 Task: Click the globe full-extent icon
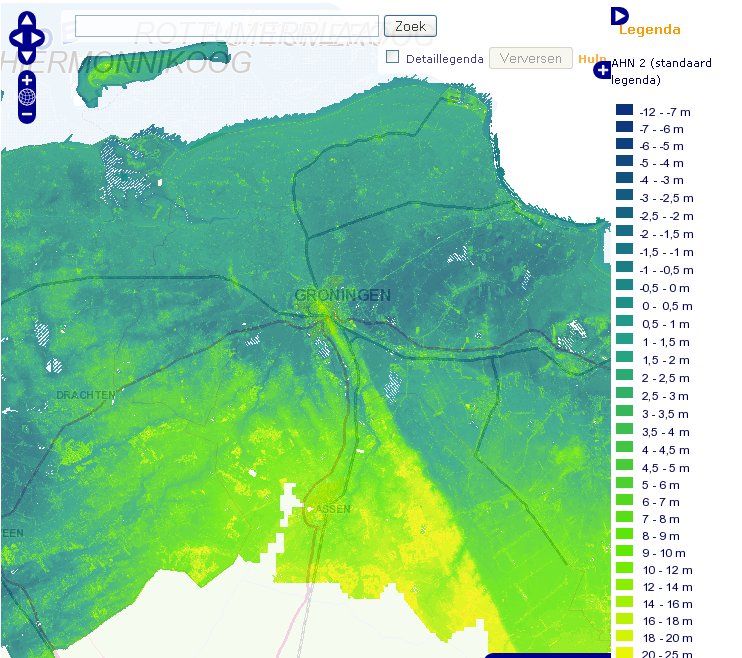point(27,97)
